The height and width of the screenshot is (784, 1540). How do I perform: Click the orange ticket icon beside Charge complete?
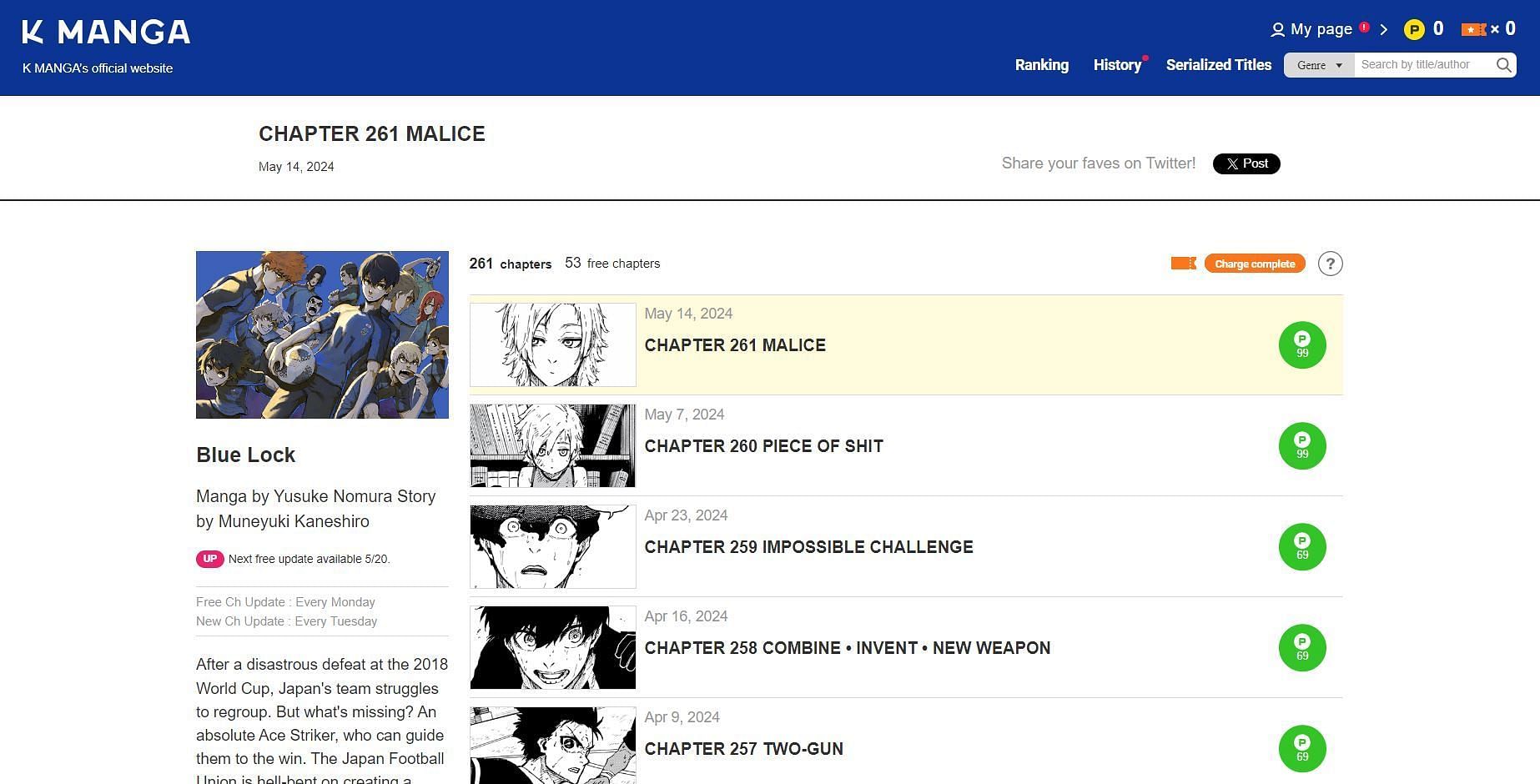[1184, 264]
